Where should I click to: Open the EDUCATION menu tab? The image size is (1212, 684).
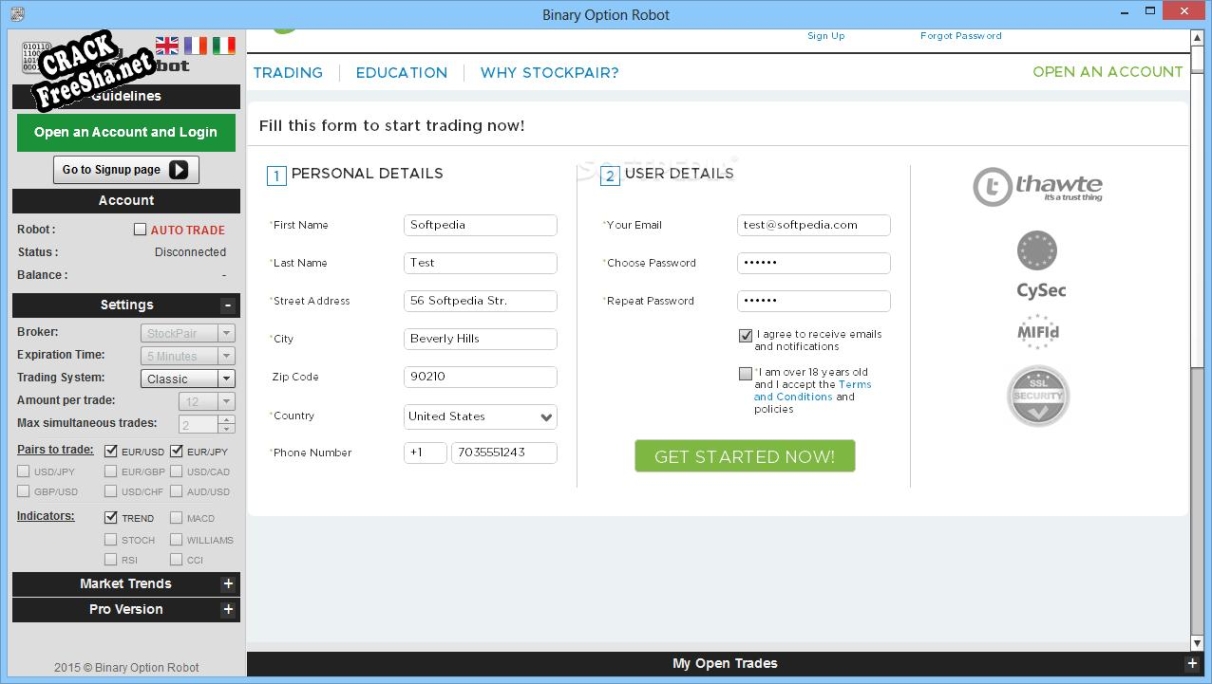click(x=401, y=73)
